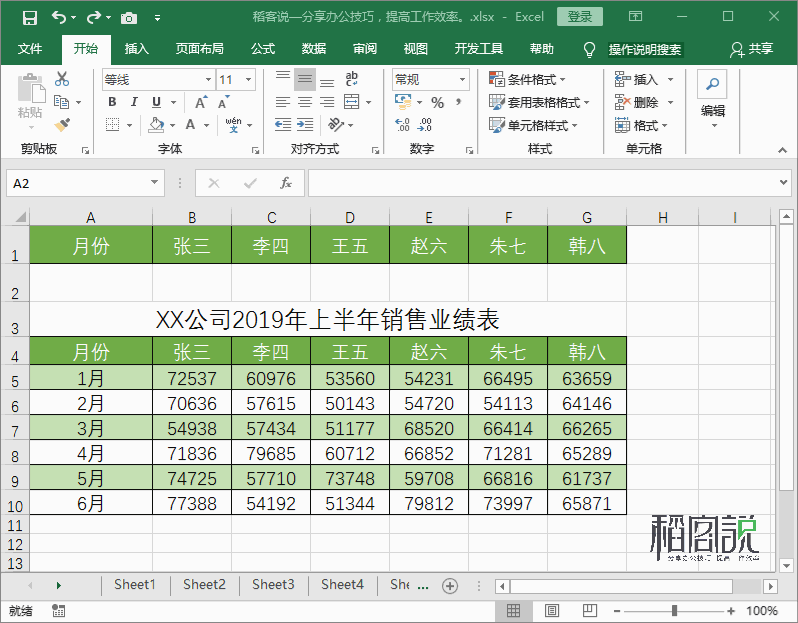Click the Increase Indent icon
The width and height of the screenshot is (798, 623).
(x=305, y=125)
